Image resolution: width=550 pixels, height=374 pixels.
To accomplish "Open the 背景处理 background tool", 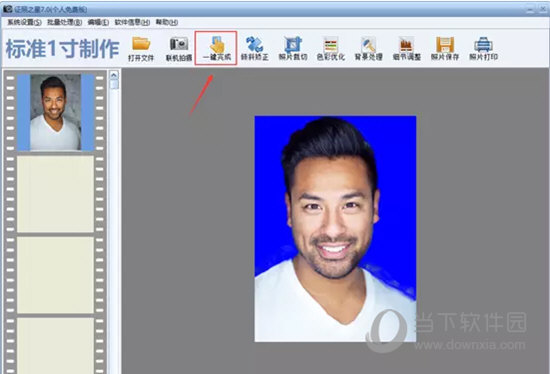I will (369, 49).
